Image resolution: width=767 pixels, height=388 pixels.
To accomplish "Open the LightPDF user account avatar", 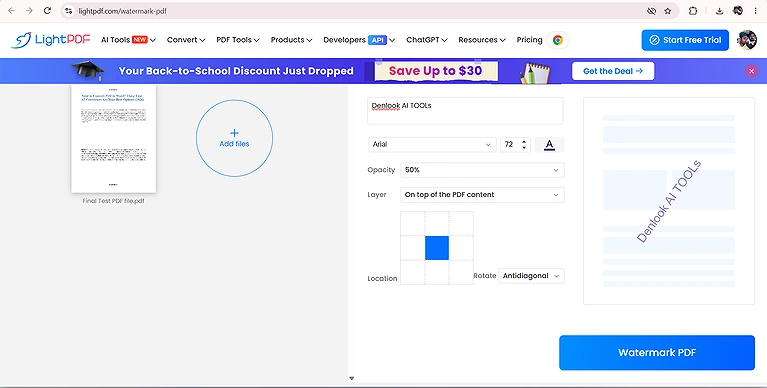I will click(x=747, y=40).
